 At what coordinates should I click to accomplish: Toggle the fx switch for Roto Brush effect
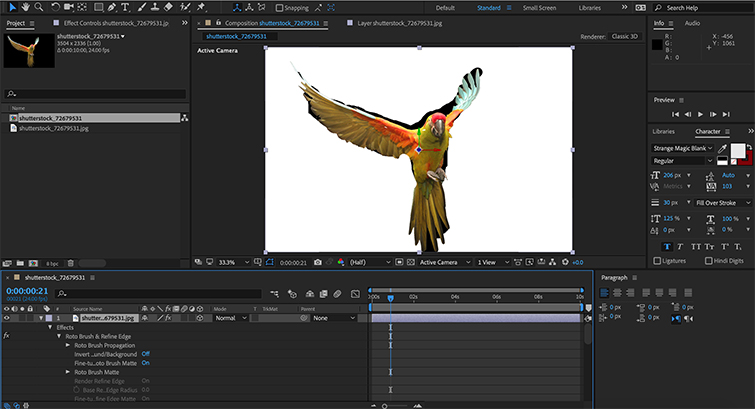(6, 335)
